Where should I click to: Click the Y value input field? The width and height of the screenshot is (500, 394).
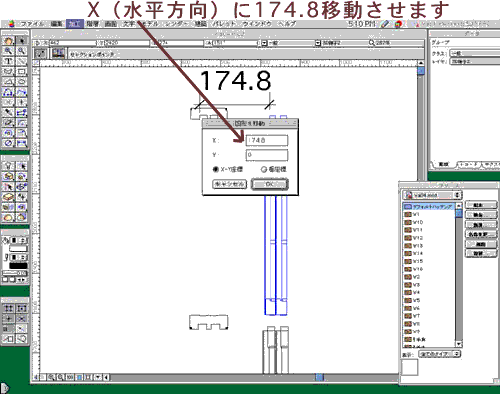pos(267,155)
